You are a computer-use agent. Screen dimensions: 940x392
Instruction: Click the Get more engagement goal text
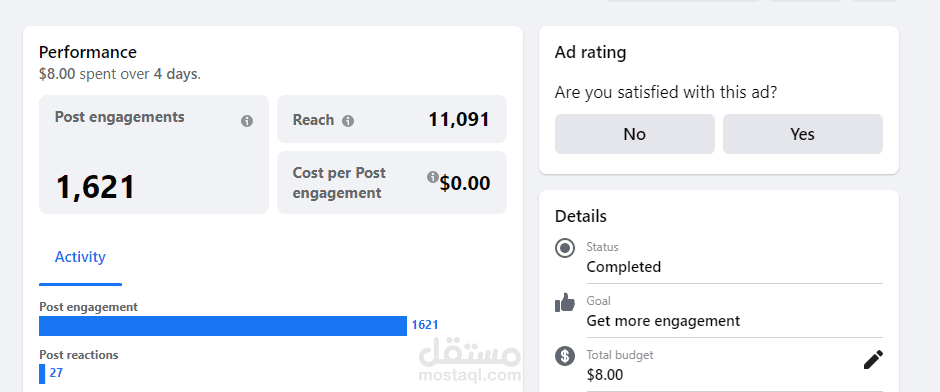pyautogui.click(x=663, y=321)
